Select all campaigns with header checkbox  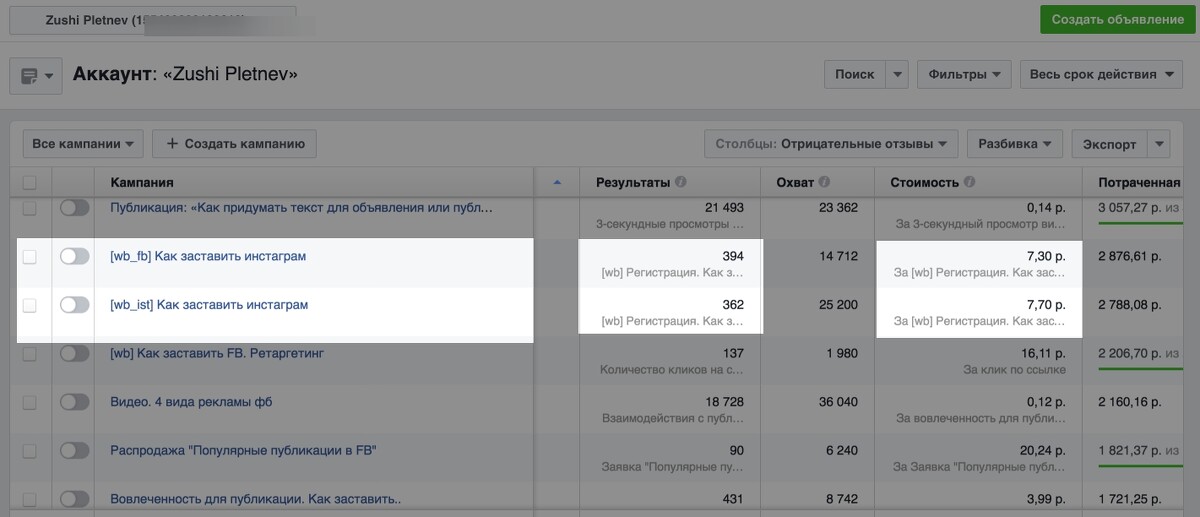click(x=30, y=183)
